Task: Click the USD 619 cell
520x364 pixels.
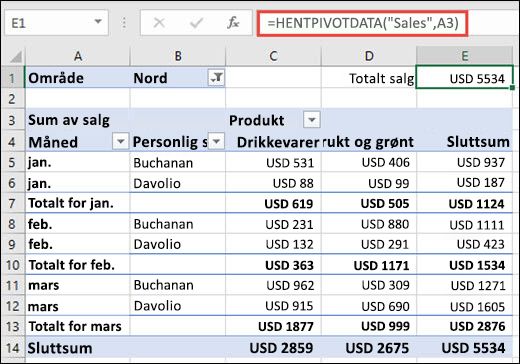Action: click(273, 203)
